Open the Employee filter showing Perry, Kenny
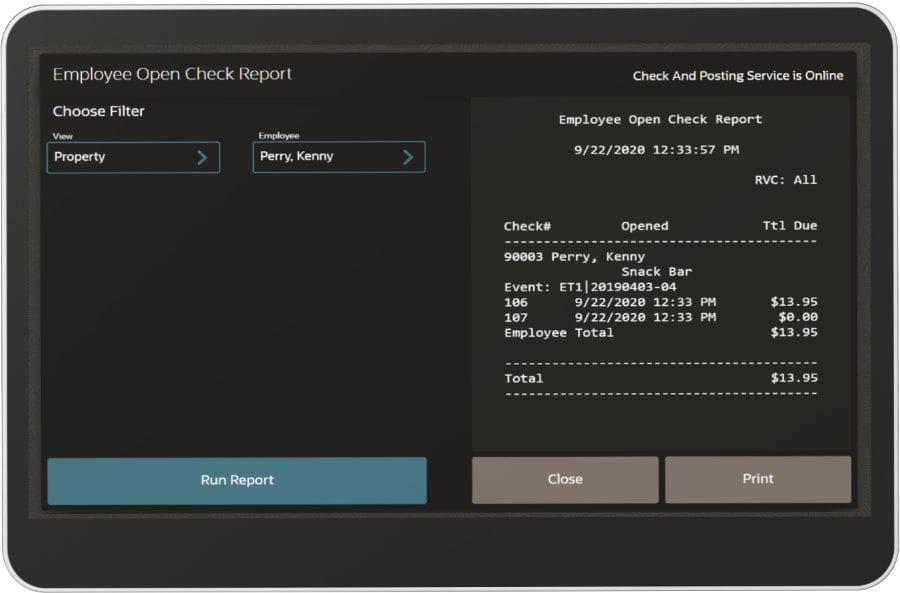Image resolution: width=900 pixels, height=593 pixels. pos(339,157)
